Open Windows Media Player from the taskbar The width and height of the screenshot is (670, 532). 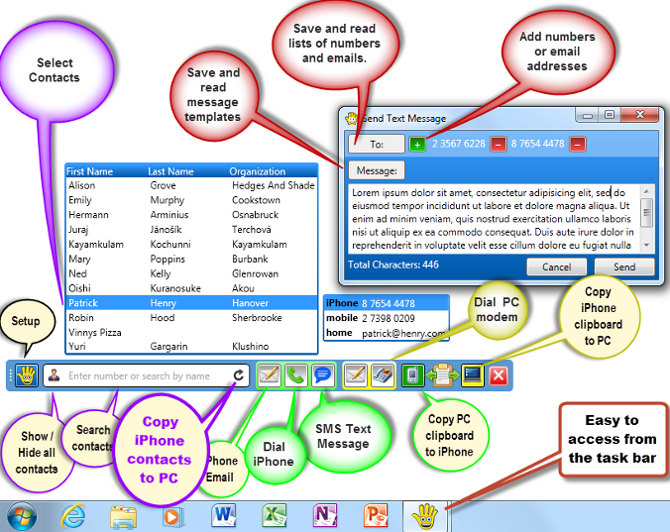pyautogui.click(x=173, y=517)
